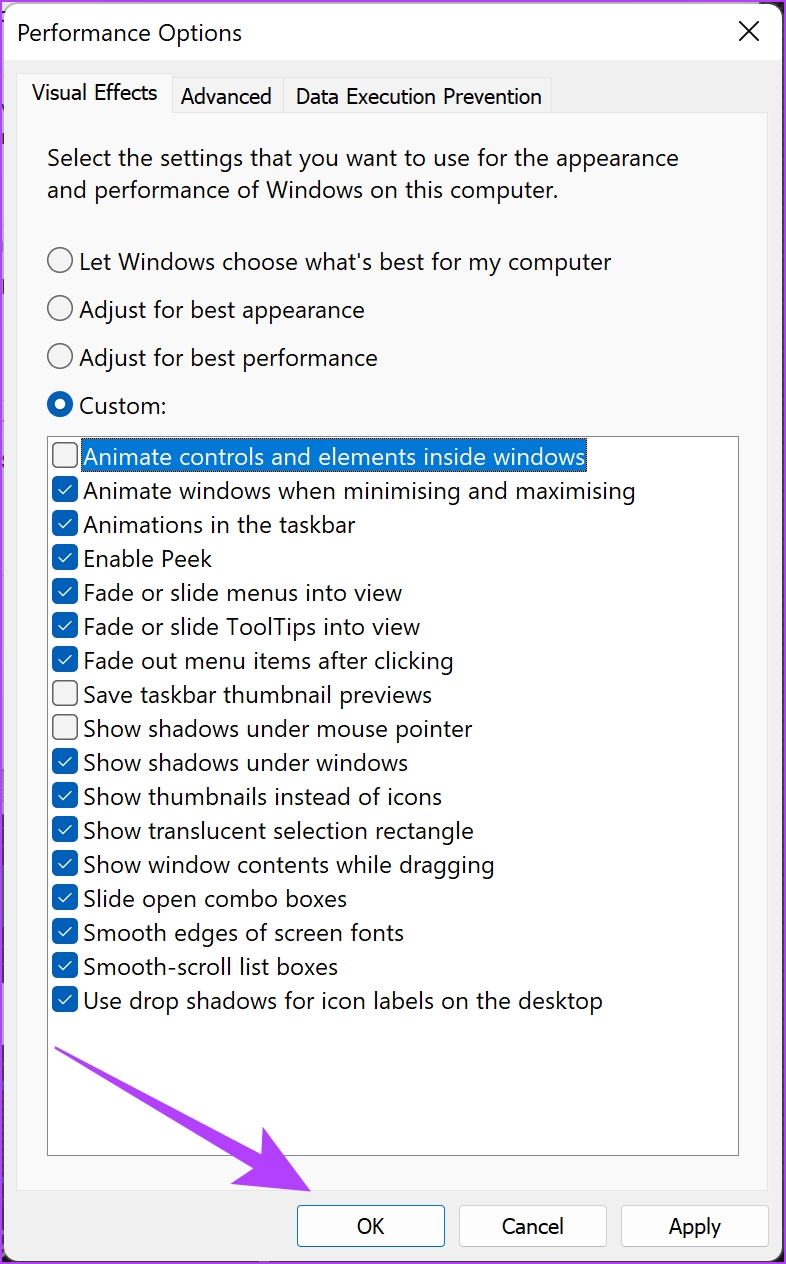Screen dimensions: 786x1264
Task: Confirm settings with the OK button
Action: coord(370,1226)
